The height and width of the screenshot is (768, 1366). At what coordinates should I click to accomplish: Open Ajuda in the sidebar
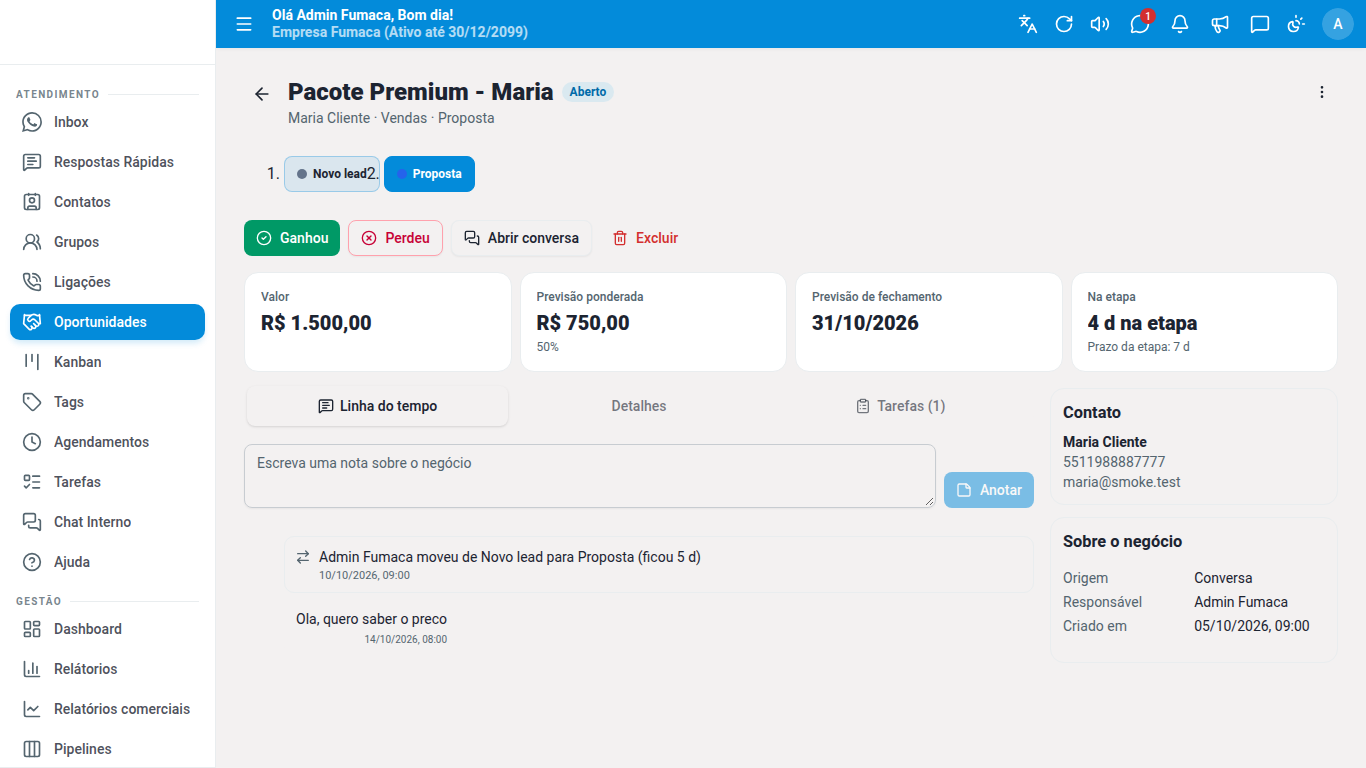pyautogui.click(x=107, y=562)
